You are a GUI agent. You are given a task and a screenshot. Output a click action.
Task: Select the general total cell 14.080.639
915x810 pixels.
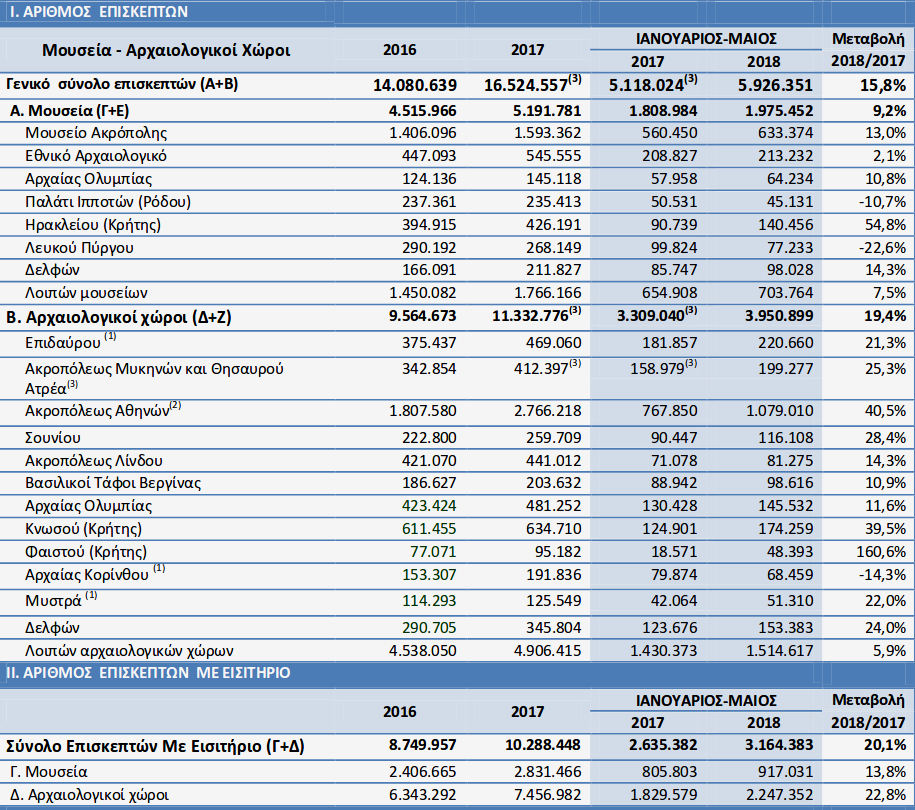tap(415, 85)
